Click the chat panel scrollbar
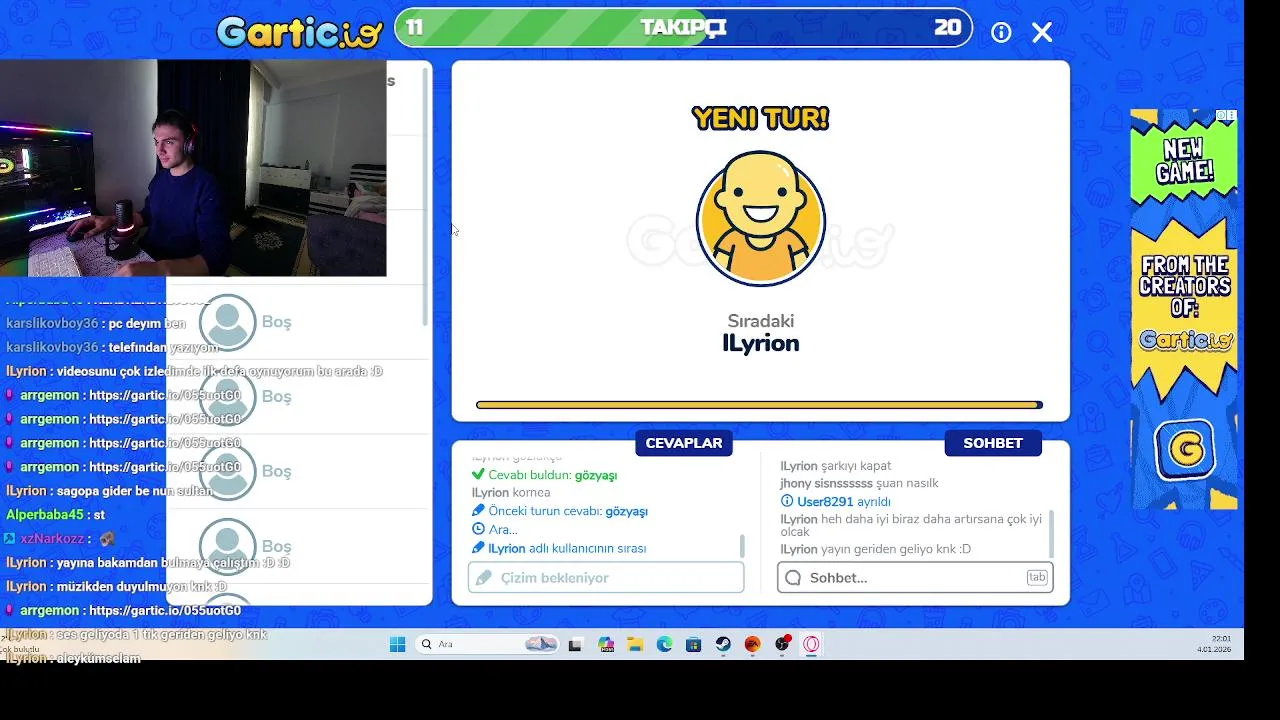The height and width of the screenshot is (720, 1280). coord(1051,534)
